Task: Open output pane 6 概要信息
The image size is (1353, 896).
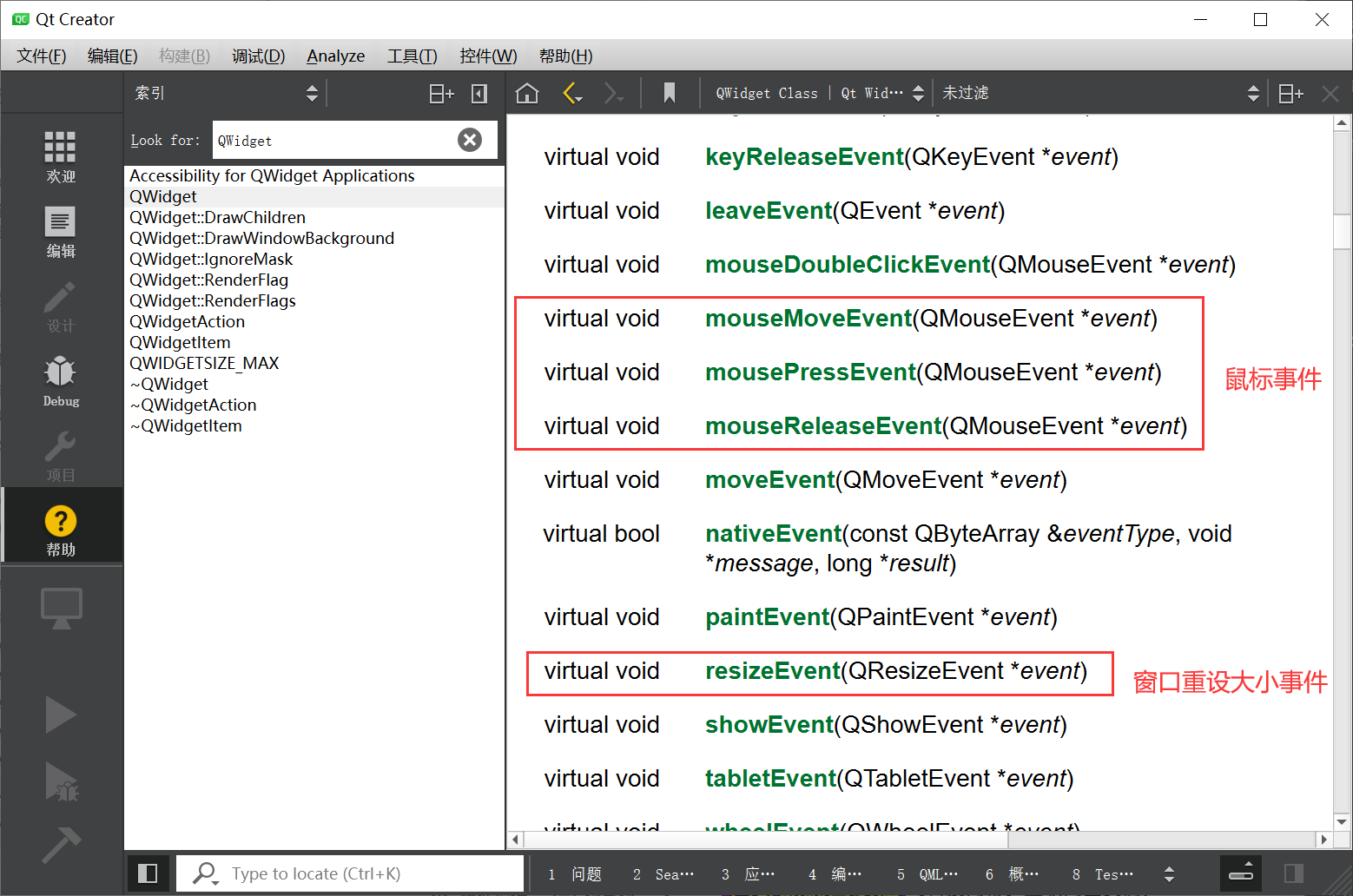Action: [1013, 873]
